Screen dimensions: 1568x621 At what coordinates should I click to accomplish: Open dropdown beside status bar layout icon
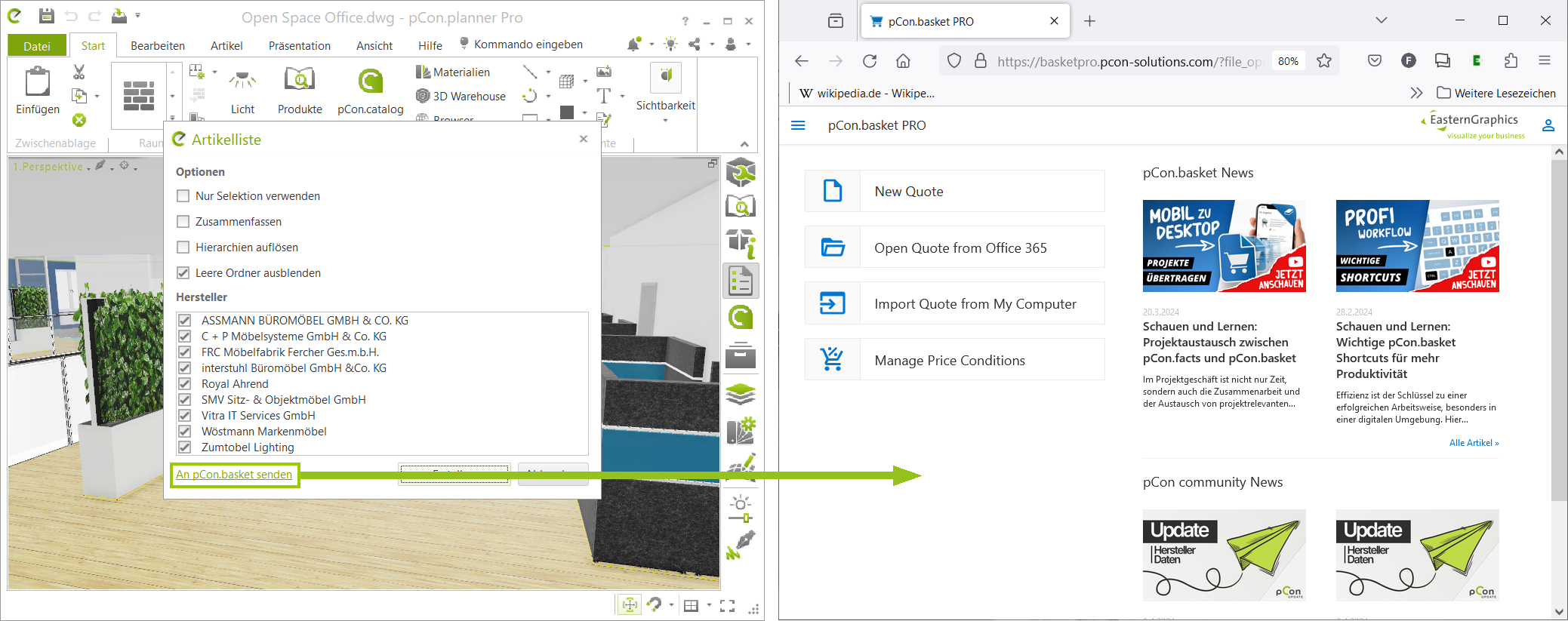click(709, 605)
